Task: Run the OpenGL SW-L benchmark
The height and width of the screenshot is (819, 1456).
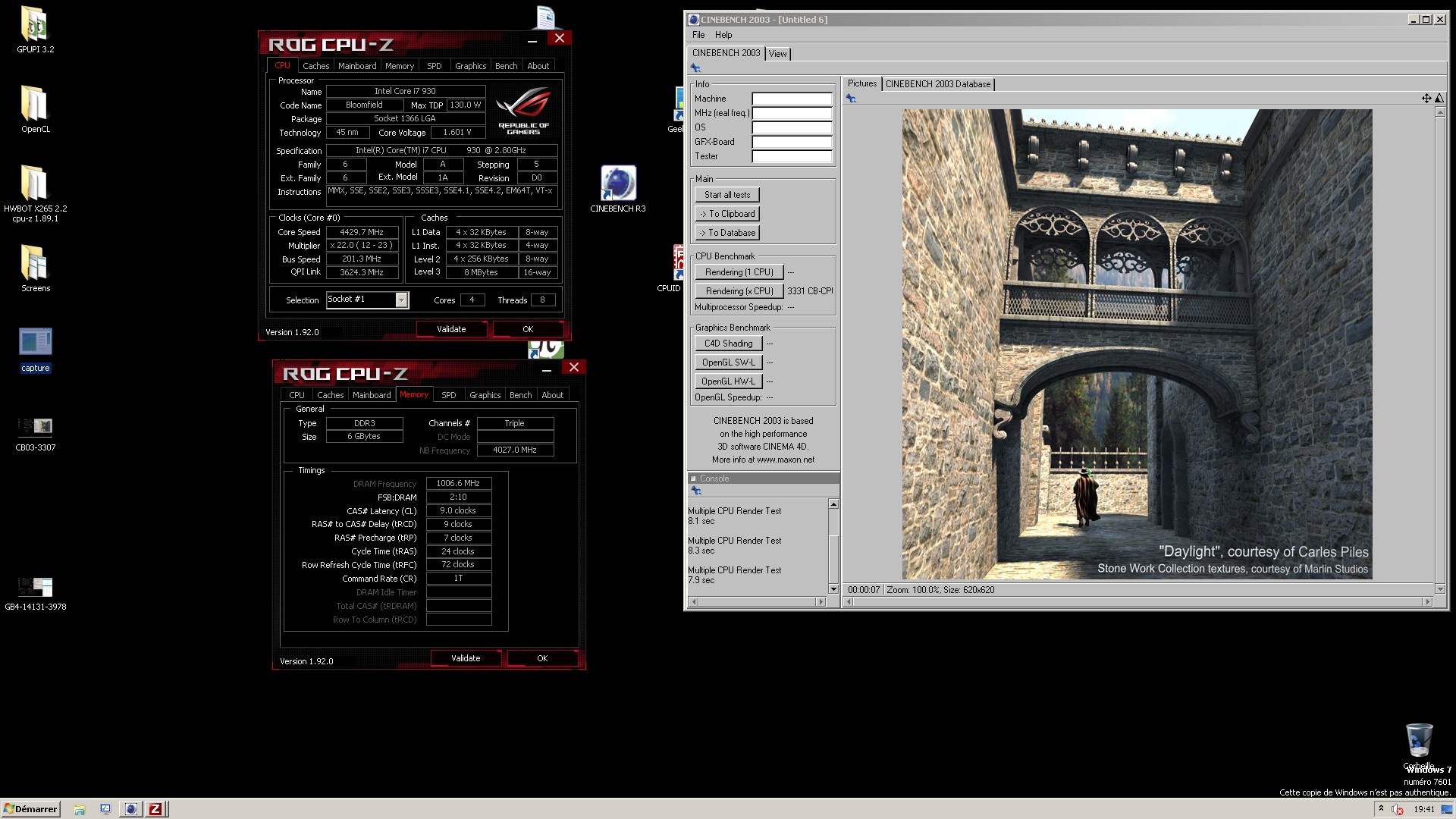Action: [x=728, y=362]
